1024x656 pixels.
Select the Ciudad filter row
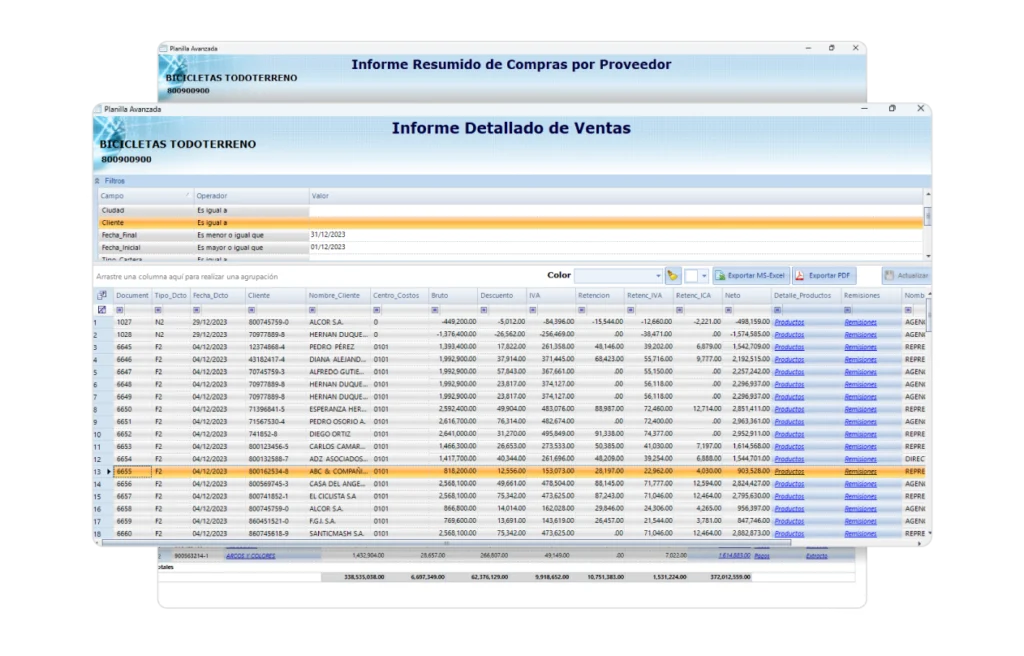coord(509,210)
